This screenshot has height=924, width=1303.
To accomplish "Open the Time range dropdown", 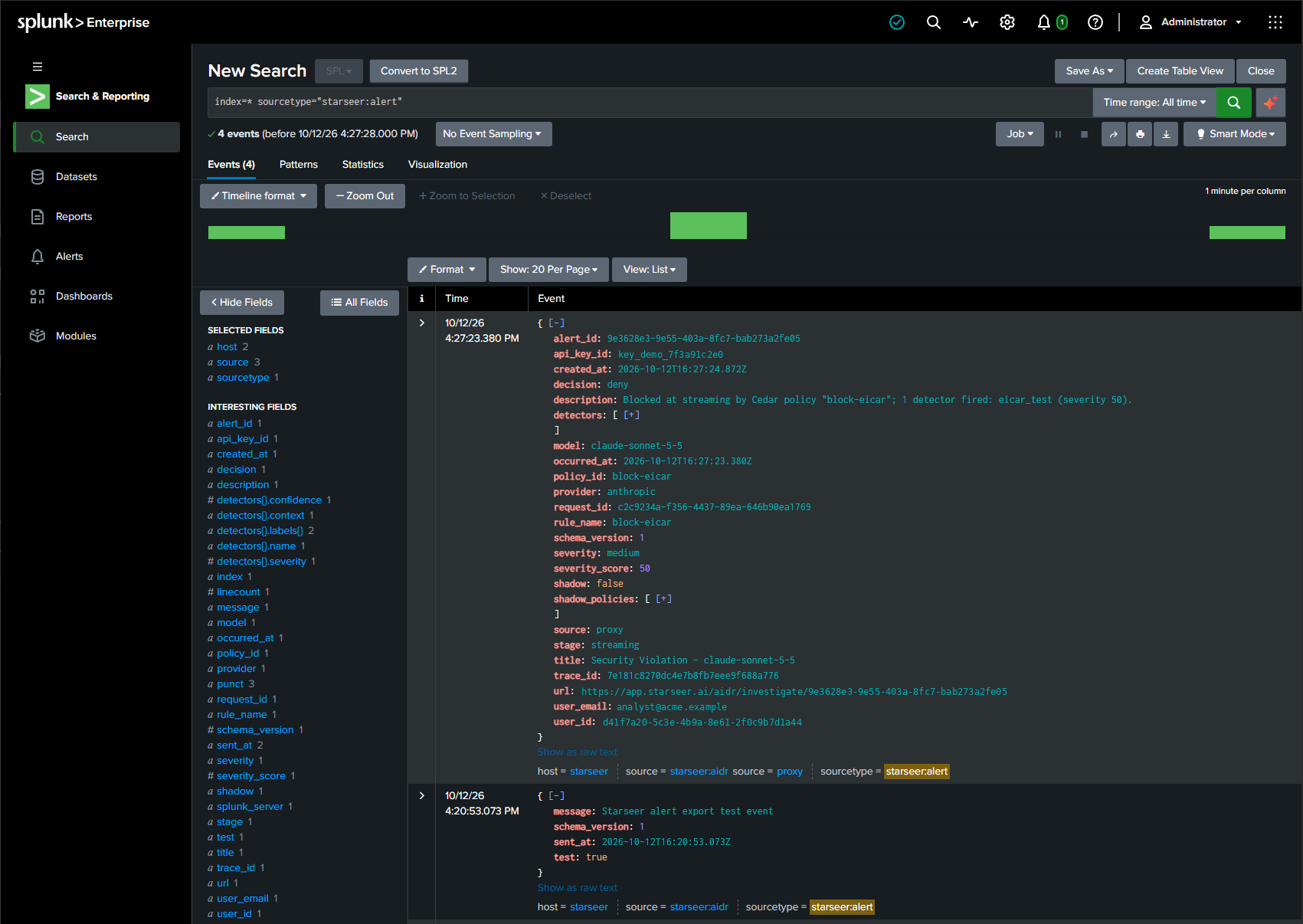I will point(1154,103).
